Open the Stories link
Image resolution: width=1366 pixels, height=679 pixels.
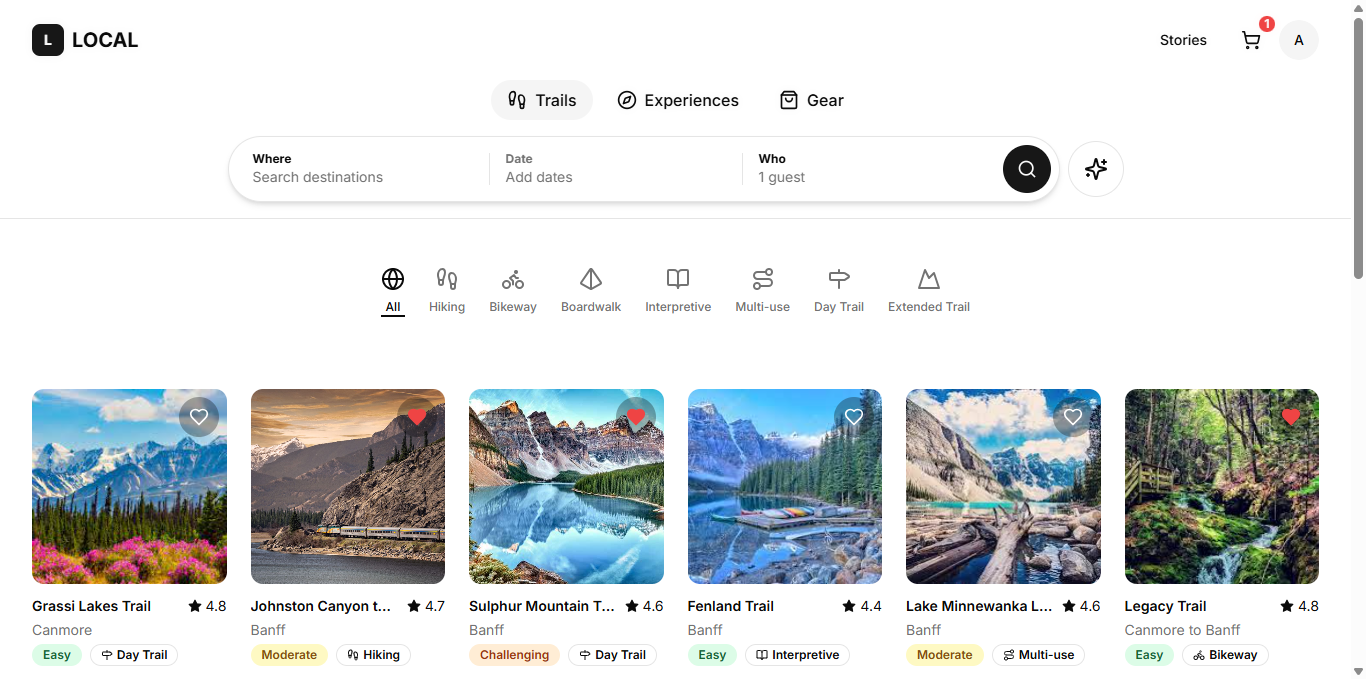1183,40
